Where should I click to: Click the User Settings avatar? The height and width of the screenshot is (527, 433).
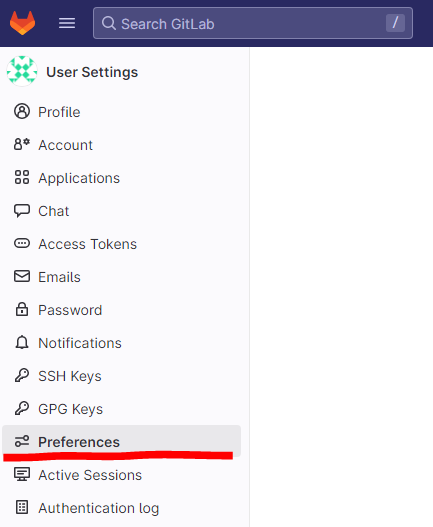click(x=22, y=71)
